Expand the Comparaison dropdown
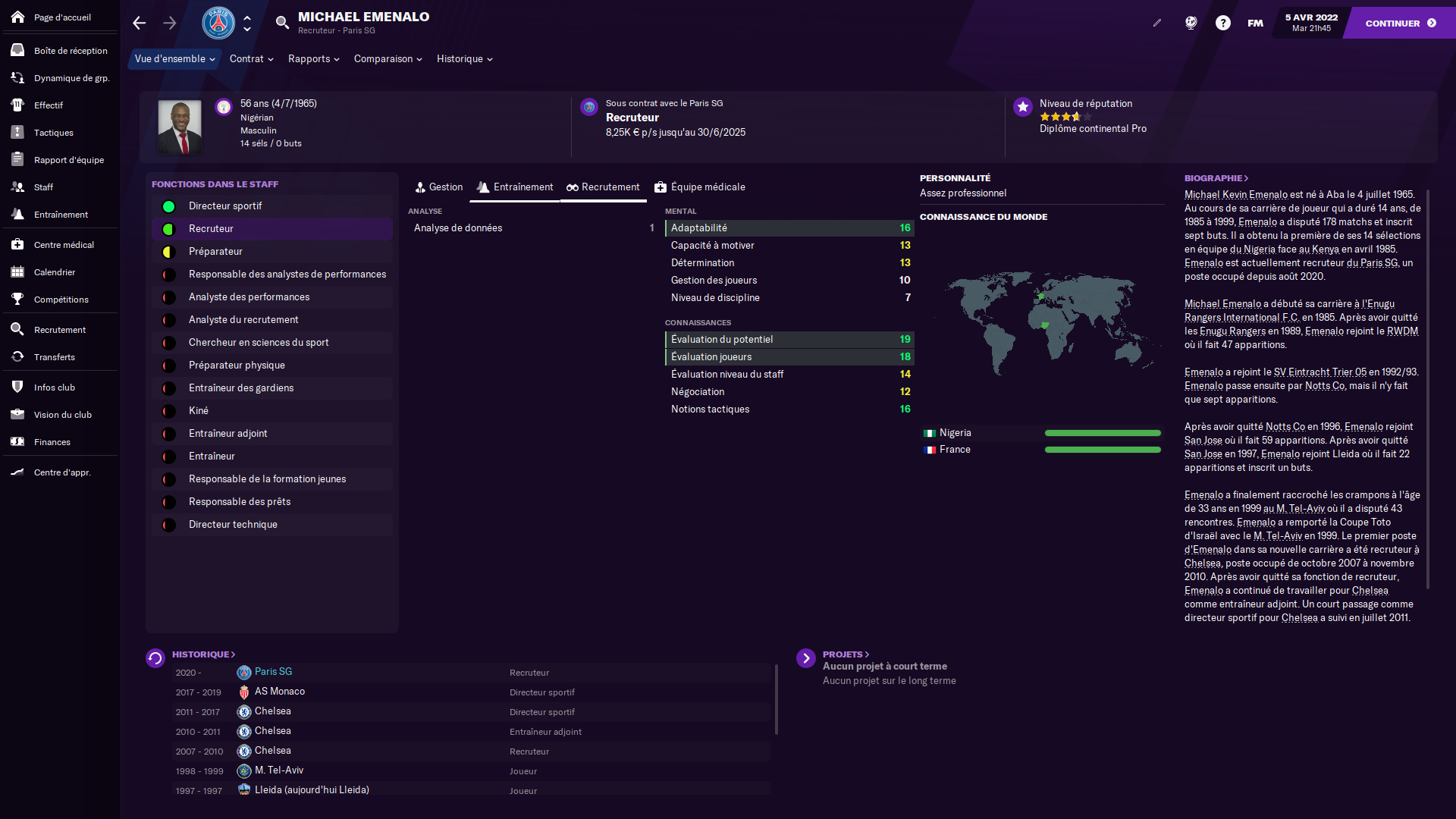Viewport: 1456px width, 819px height. [x=388, y=59]
